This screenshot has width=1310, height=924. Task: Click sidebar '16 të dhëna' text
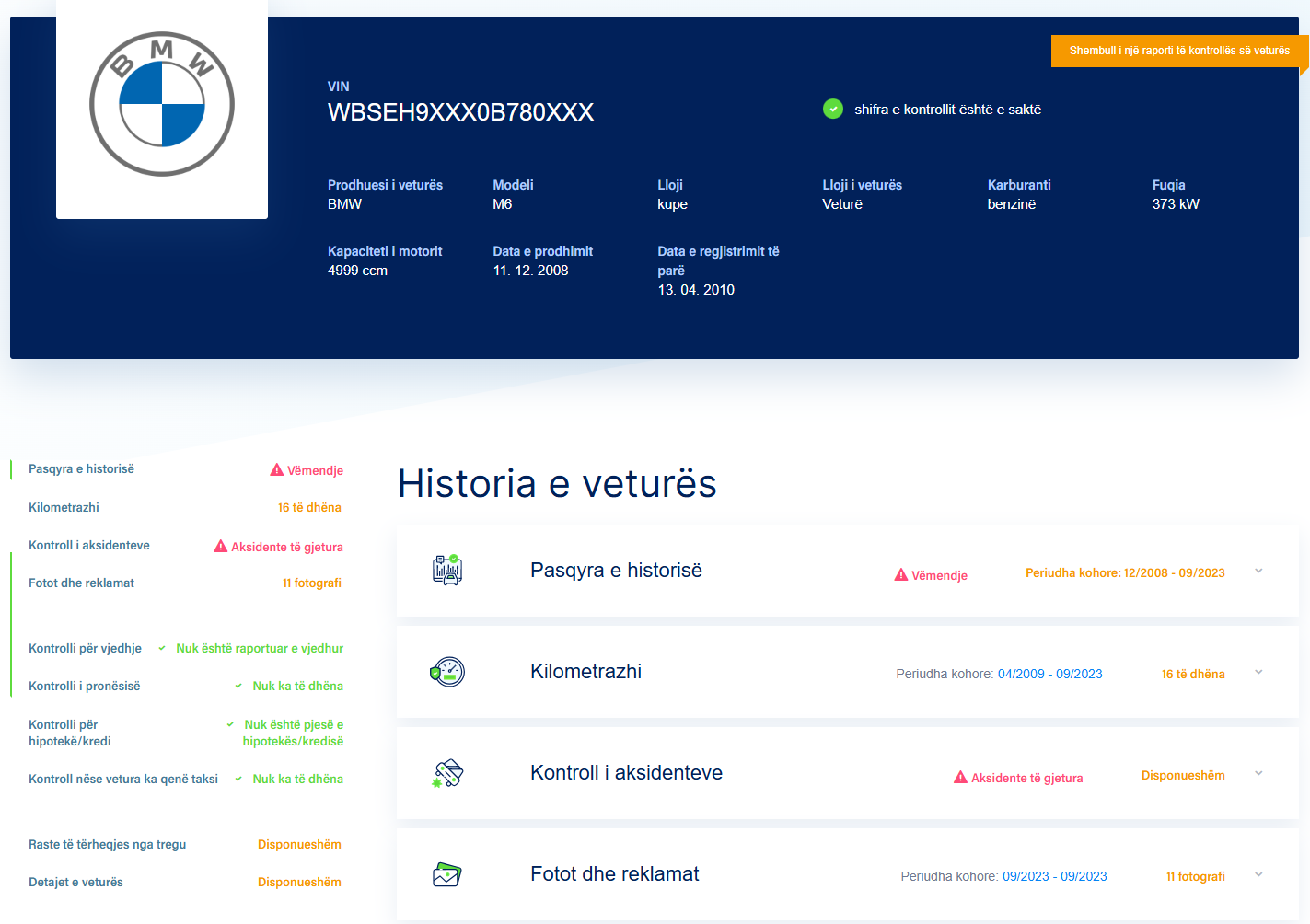click(x=309, y=508)
